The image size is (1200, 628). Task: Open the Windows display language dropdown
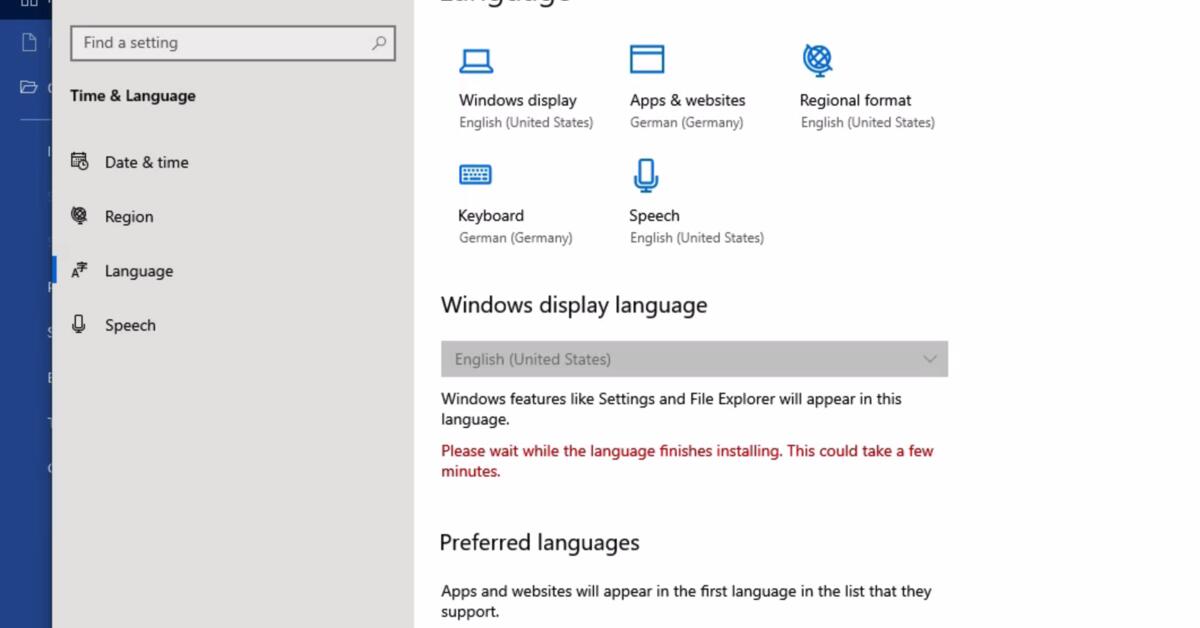(694, 358)
